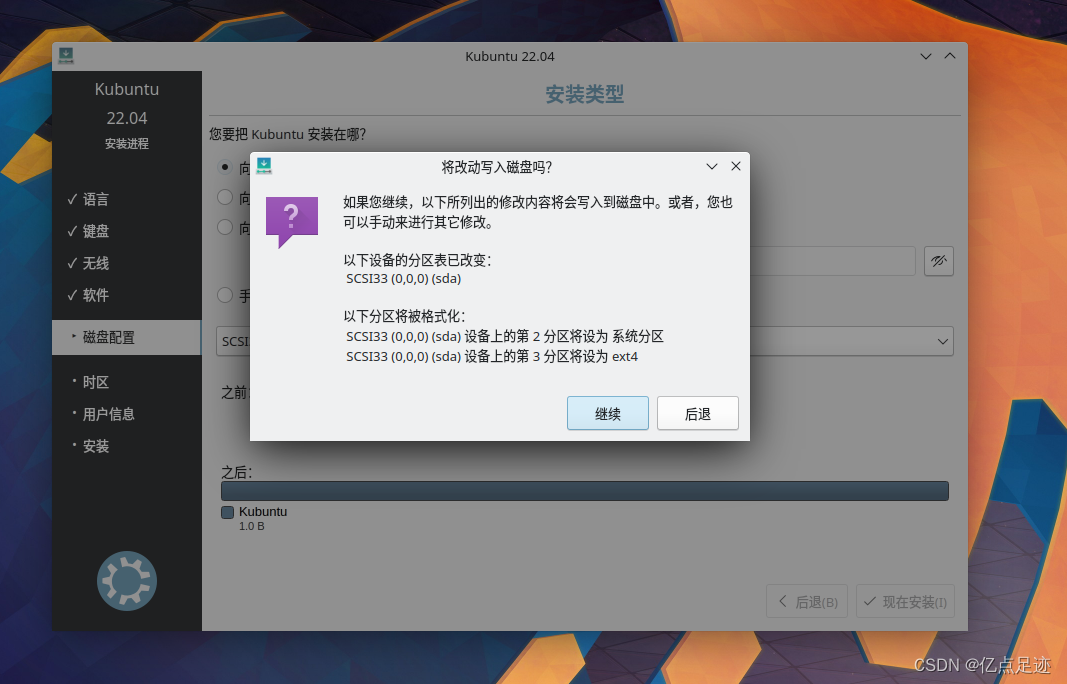Click the Kubuntu partition color swatch
This screenshot has height=684, width=1067.
(227, 512)
